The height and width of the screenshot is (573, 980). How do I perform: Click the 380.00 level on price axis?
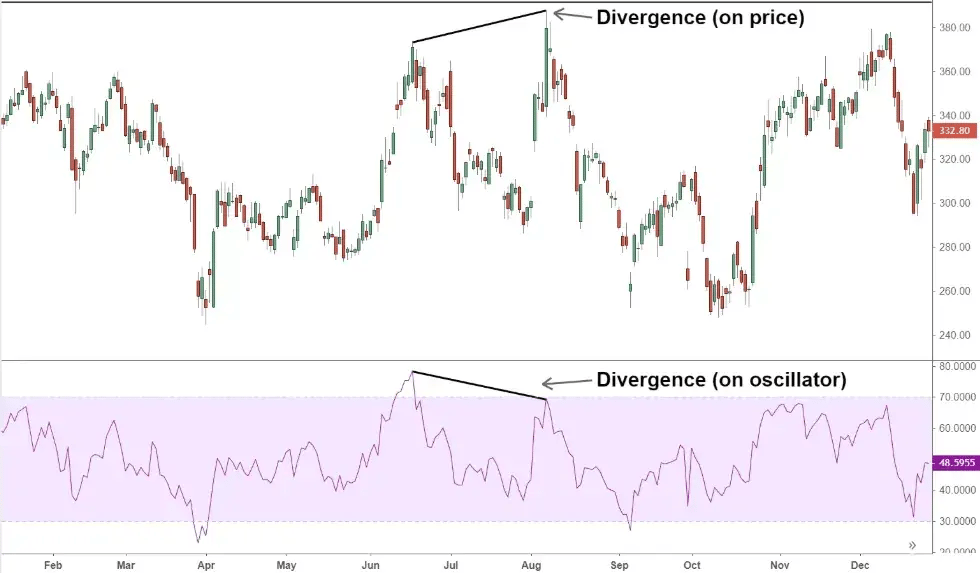954,28
